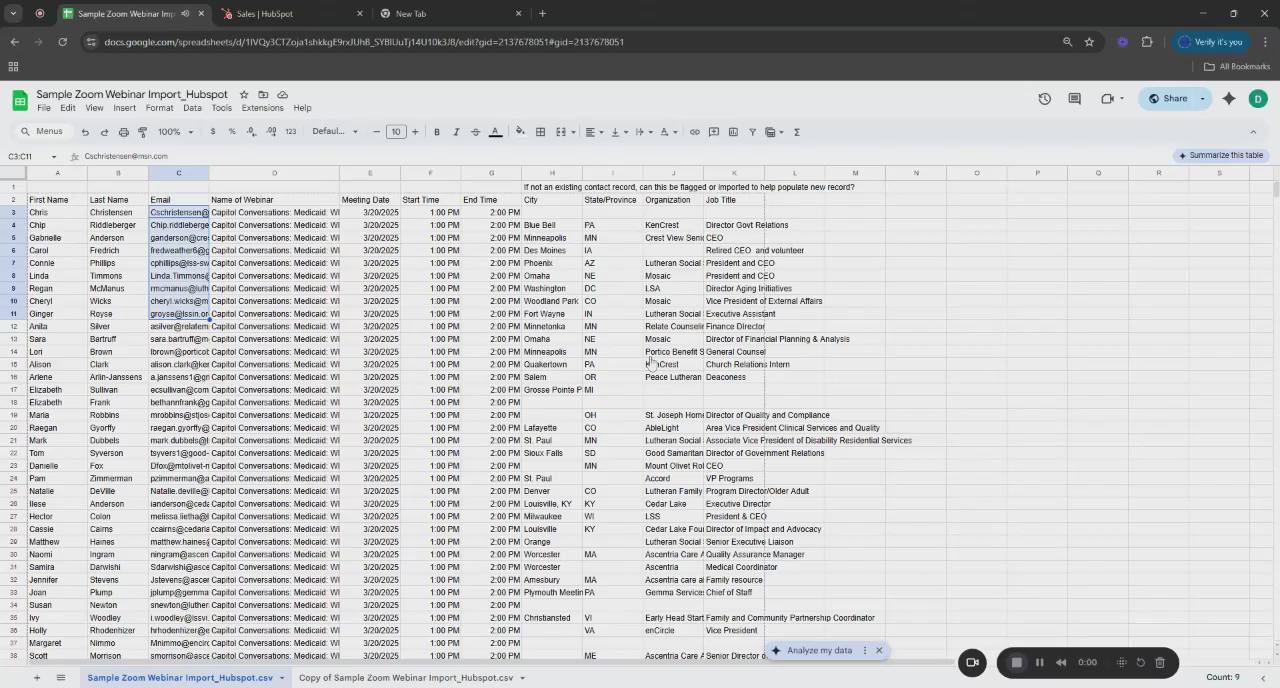This screenshot has height=688, width=1280.
Task: Click the Menus search box
Action: [42, 132]
